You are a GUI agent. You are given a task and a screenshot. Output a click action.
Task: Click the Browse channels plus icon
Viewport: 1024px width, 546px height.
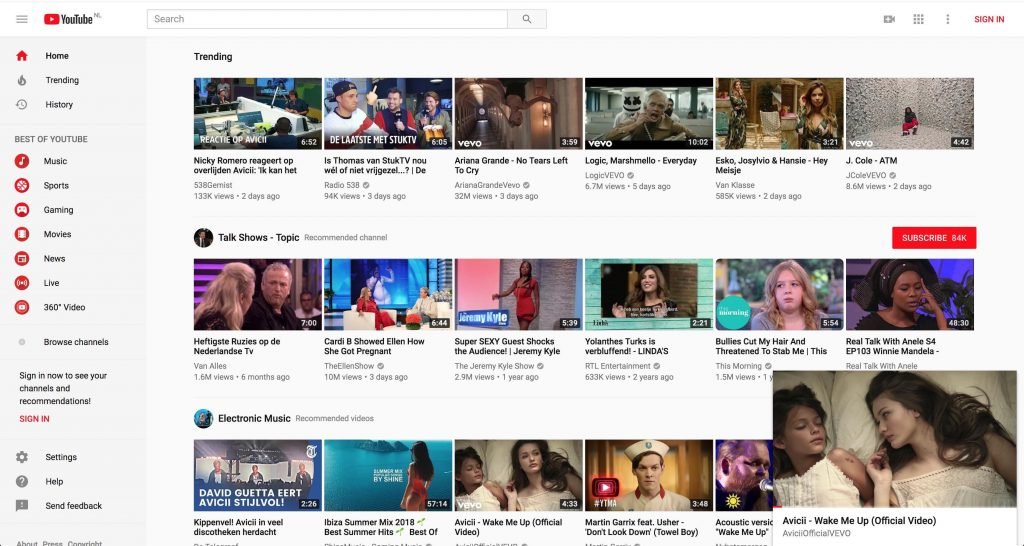pyautogui.click(x=22, y=342)
